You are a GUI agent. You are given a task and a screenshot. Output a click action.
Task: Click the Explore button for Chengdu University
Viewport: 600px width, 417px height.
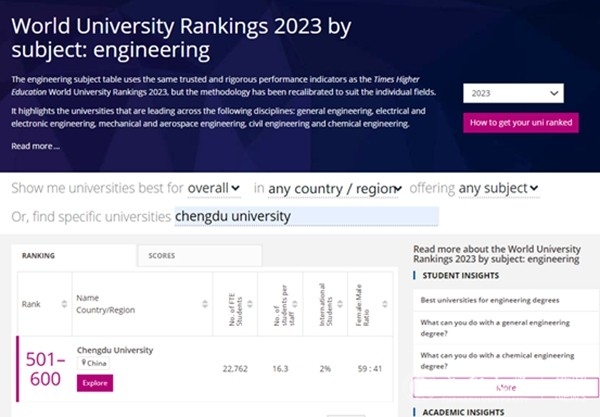[x=95, y=383]
